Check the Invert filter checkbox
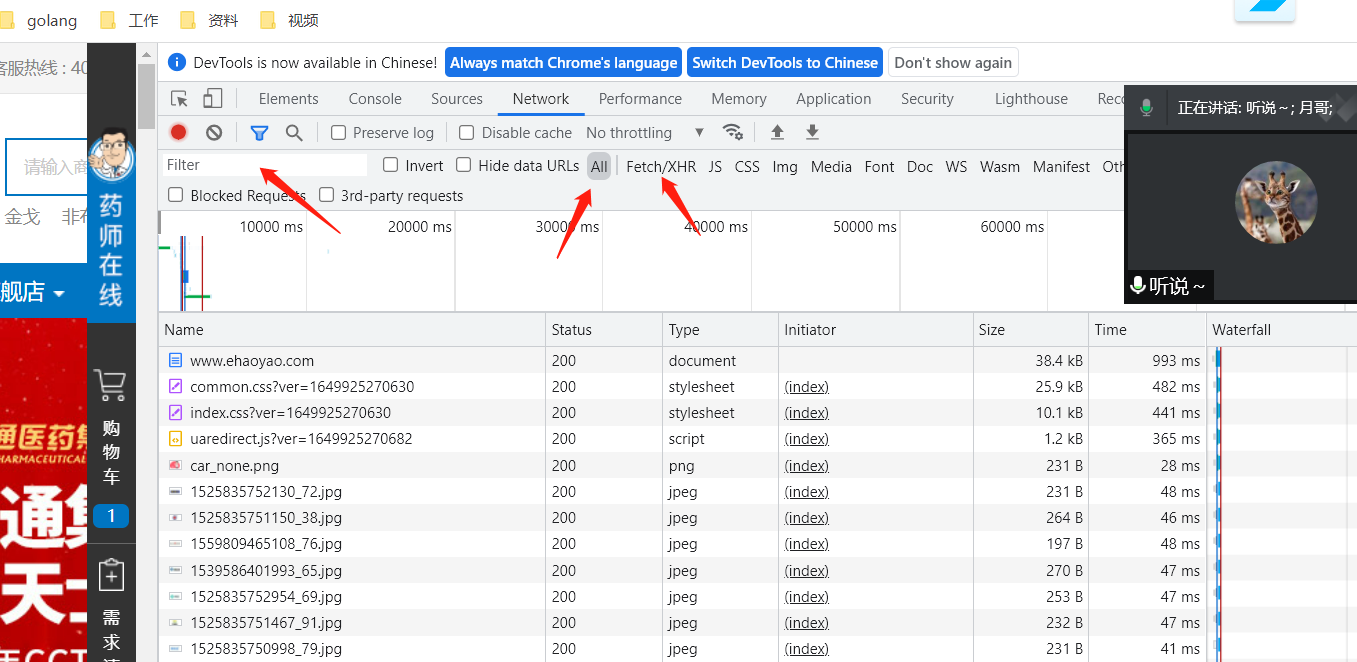Viewport: 1357px width, 662px height. 391,165
